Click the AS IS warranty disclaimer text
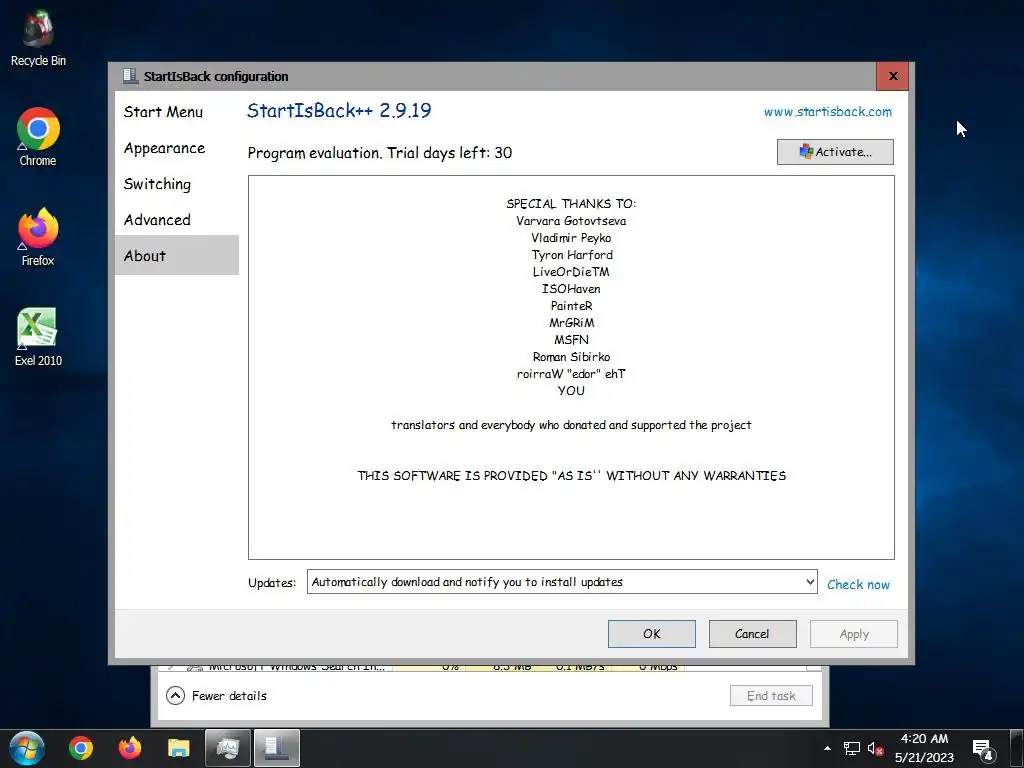Viewport: 1024px width, 768px height. (571, 475)
